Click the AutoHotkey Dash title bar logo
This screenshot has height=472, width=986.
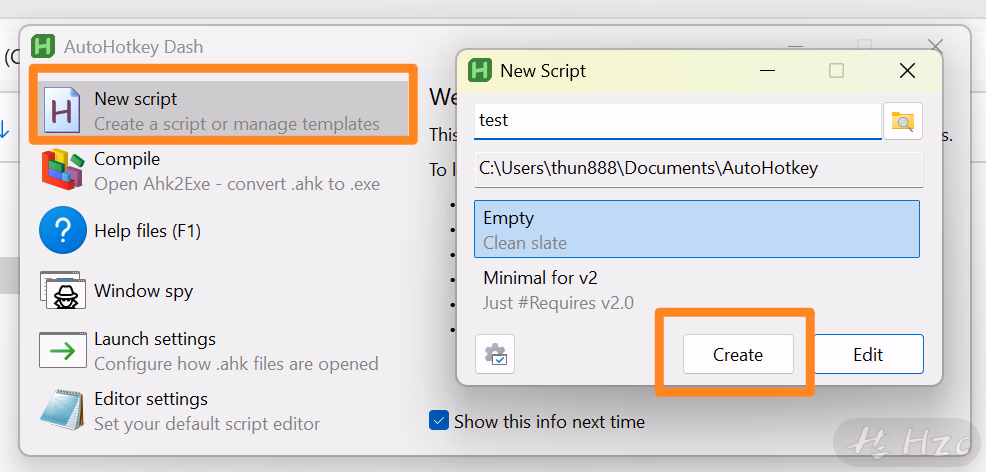(x=43, y=47)
